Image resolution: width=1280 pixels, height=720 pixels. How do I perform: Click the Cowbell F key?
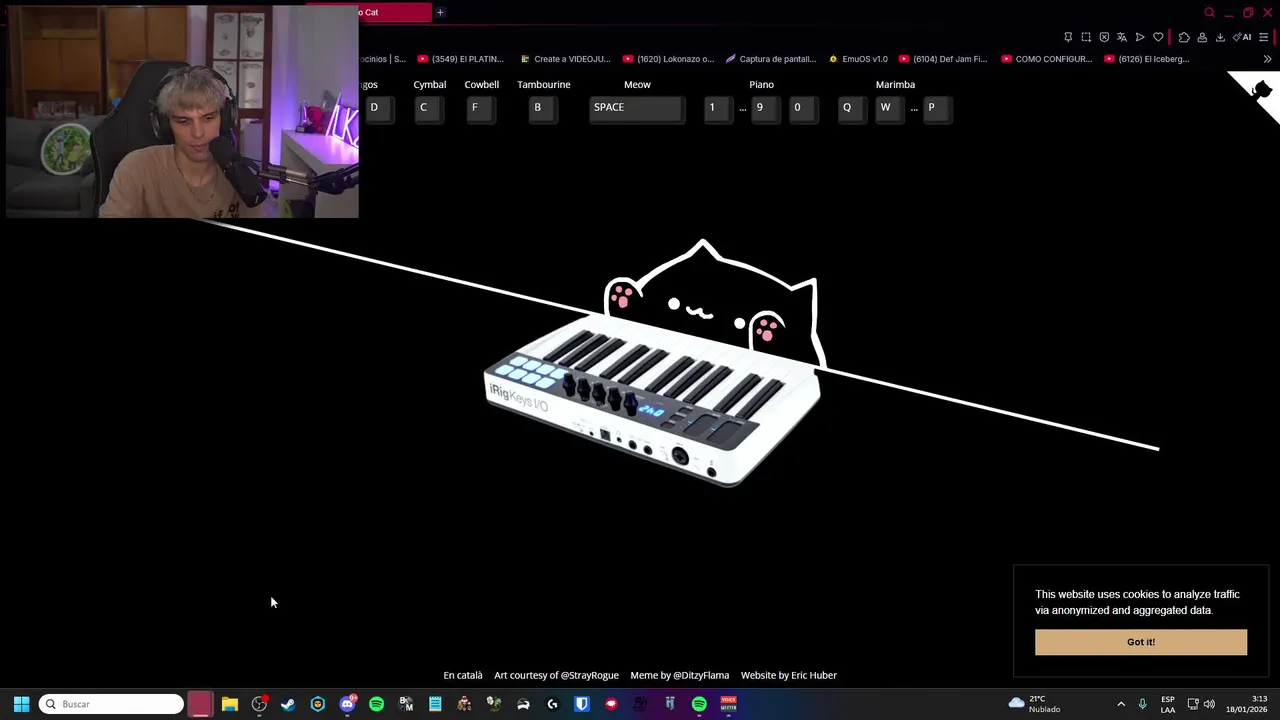click(x=481, y=108)
